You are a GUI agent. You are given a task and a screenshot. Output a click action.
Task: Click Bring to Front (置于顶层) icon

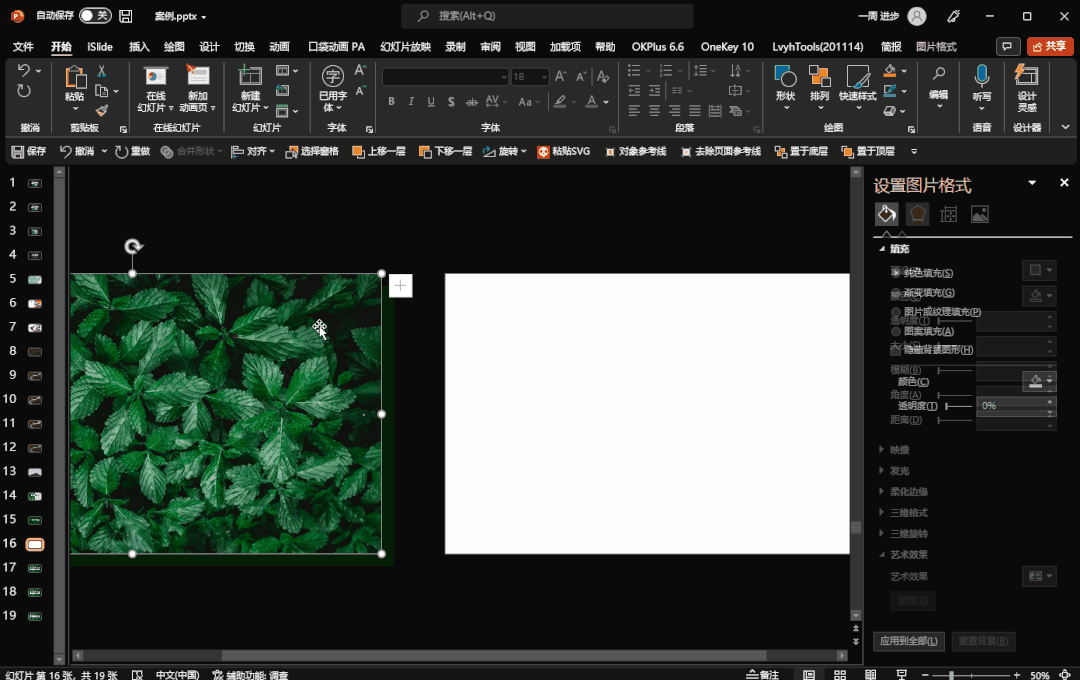847,152
